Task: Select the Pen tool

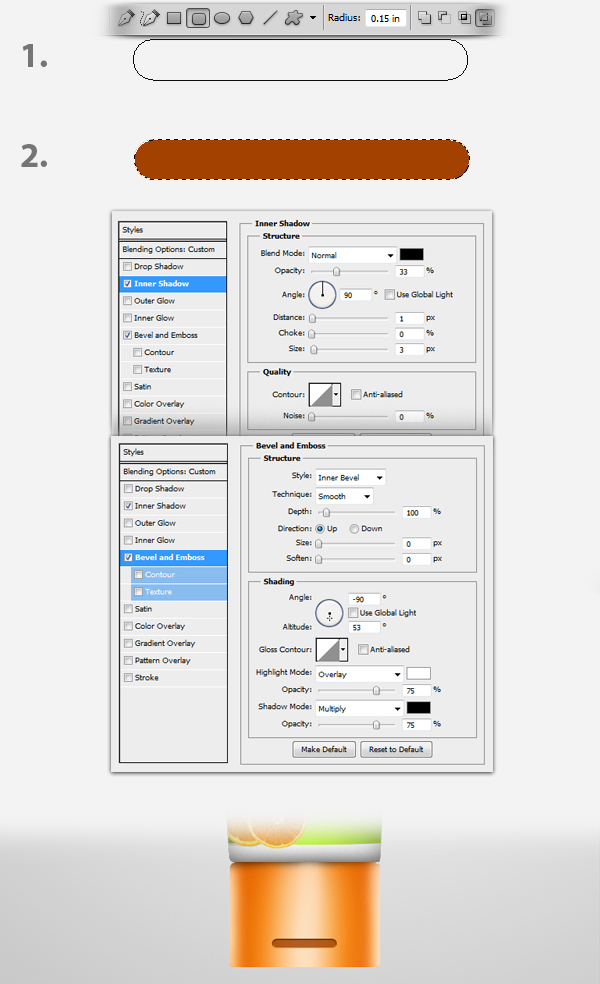Action: [x=126, y=18]
